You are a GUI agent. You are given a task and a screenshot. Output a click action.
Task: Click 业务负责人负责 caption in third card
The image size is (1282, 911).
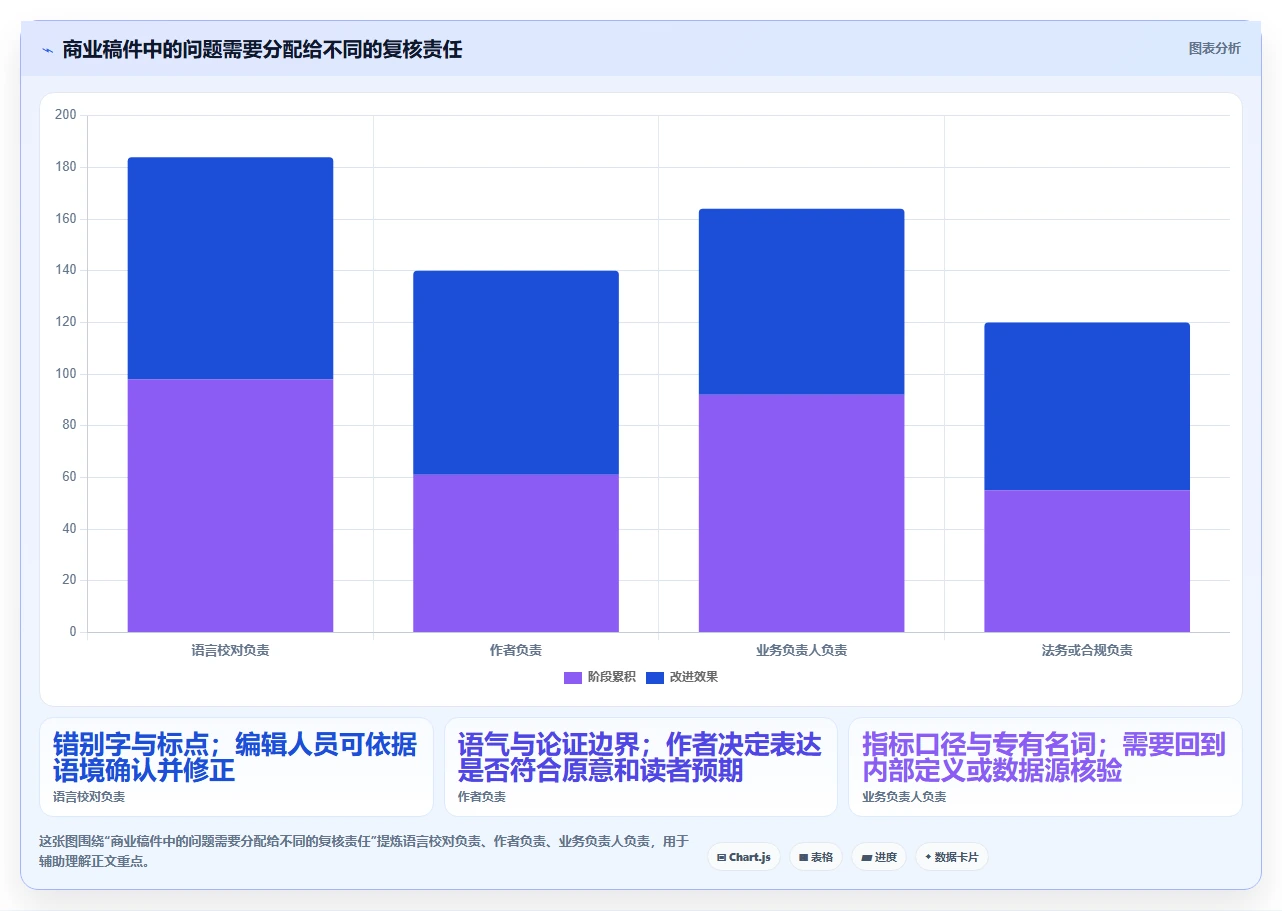pyautogui.click(x=904, y=797)
